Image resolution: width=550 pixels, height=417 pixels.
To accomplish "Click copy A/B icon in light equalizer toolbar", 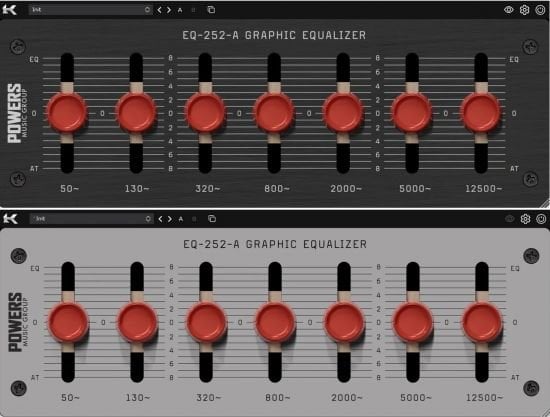I will pos(212,218).
